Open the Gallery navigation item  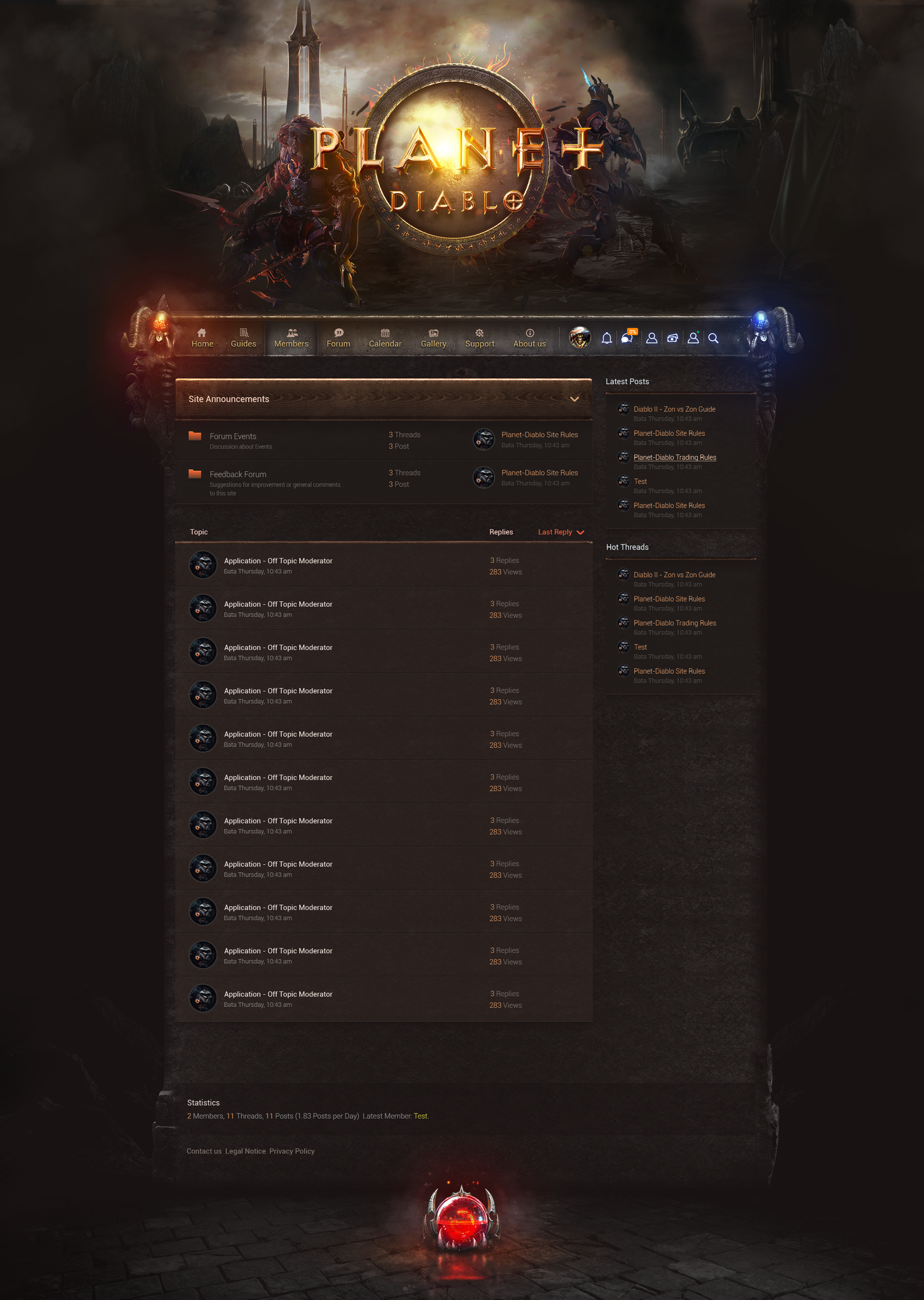pyautogui.click(x=434, y=339)
